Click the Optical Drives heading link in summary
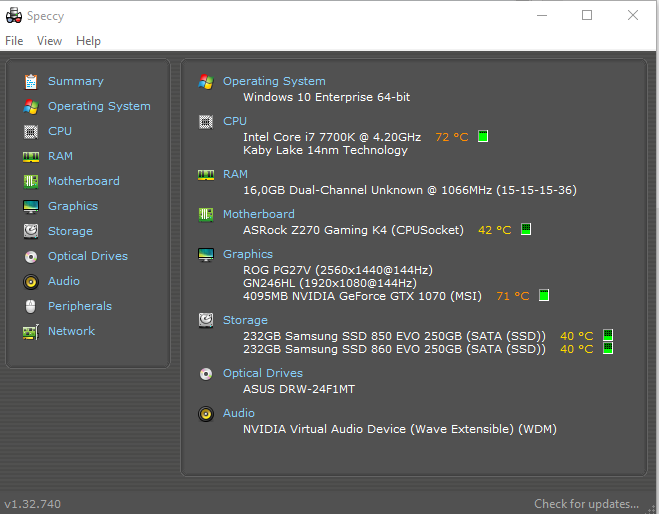 (263, 373)
